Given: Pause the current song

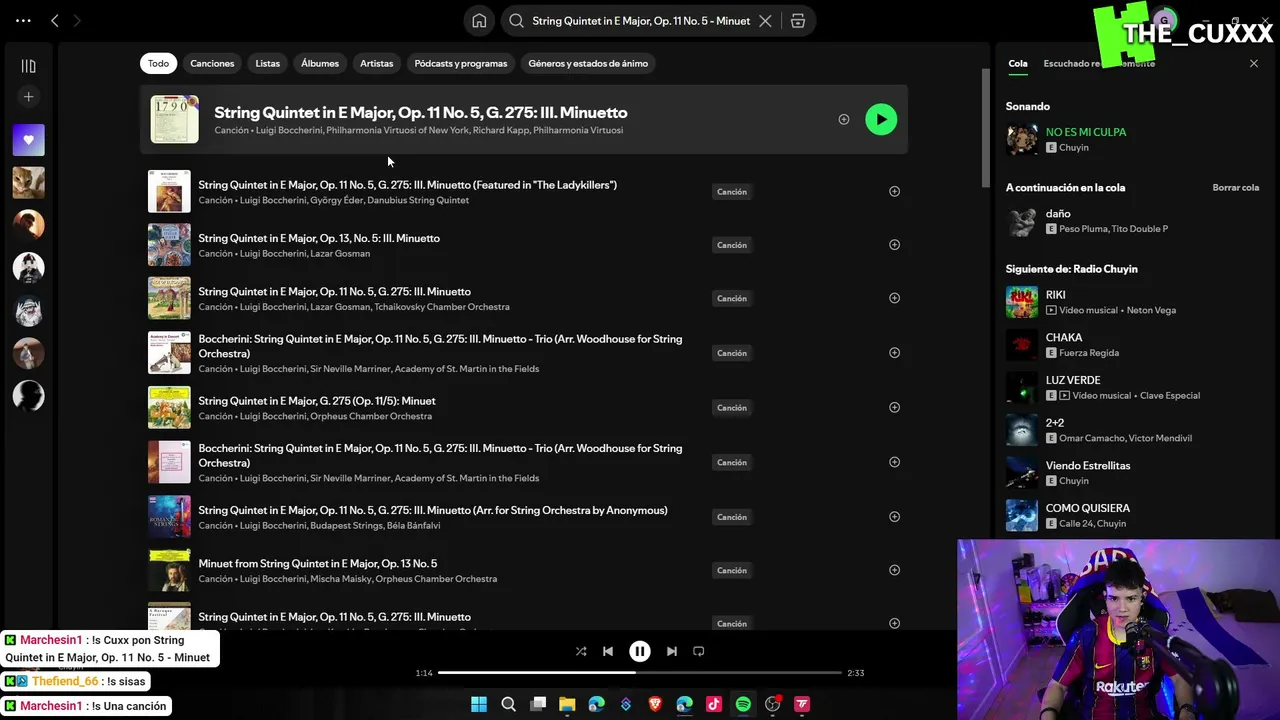Looking at the screenshot, I should [640, 651].
